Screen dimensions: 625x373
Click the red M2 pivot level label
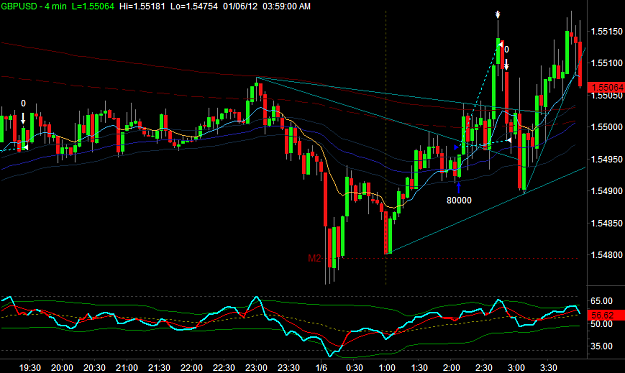click(x=314, y=258)
